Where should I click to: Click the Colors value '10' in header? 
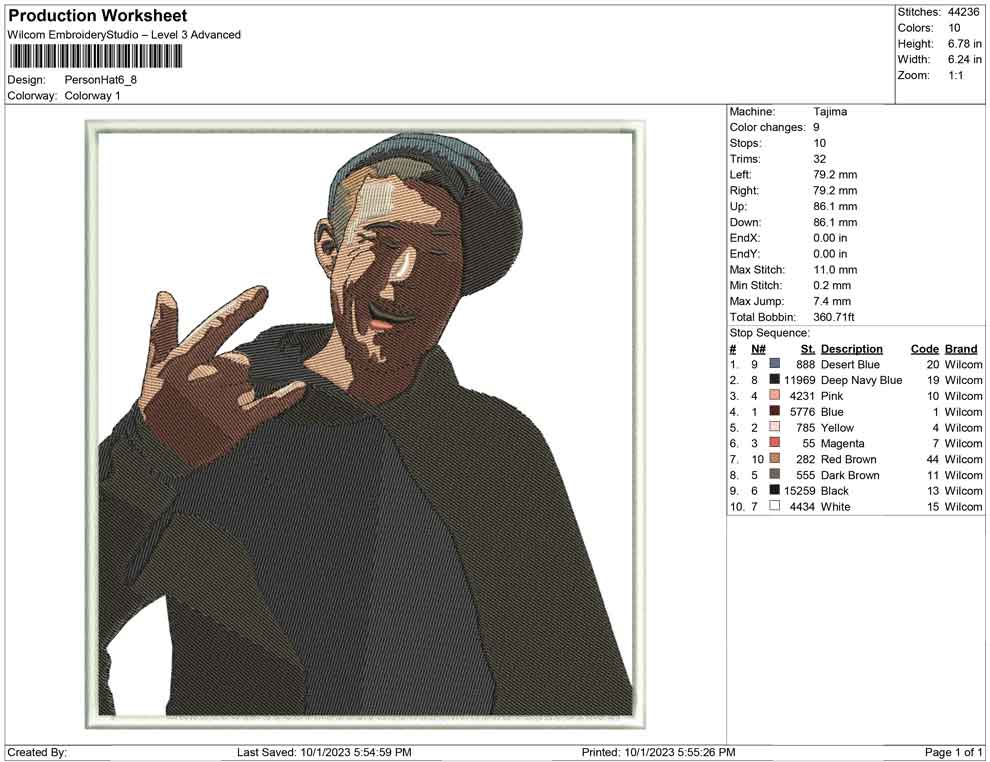tap(954, 28)
